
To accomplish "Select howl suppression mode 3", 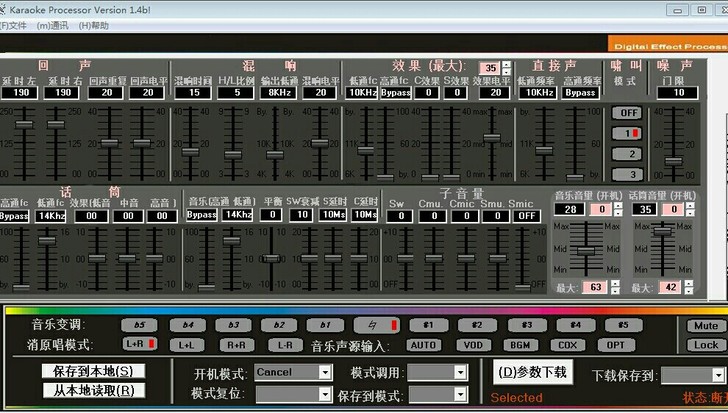I will point(627,174).
